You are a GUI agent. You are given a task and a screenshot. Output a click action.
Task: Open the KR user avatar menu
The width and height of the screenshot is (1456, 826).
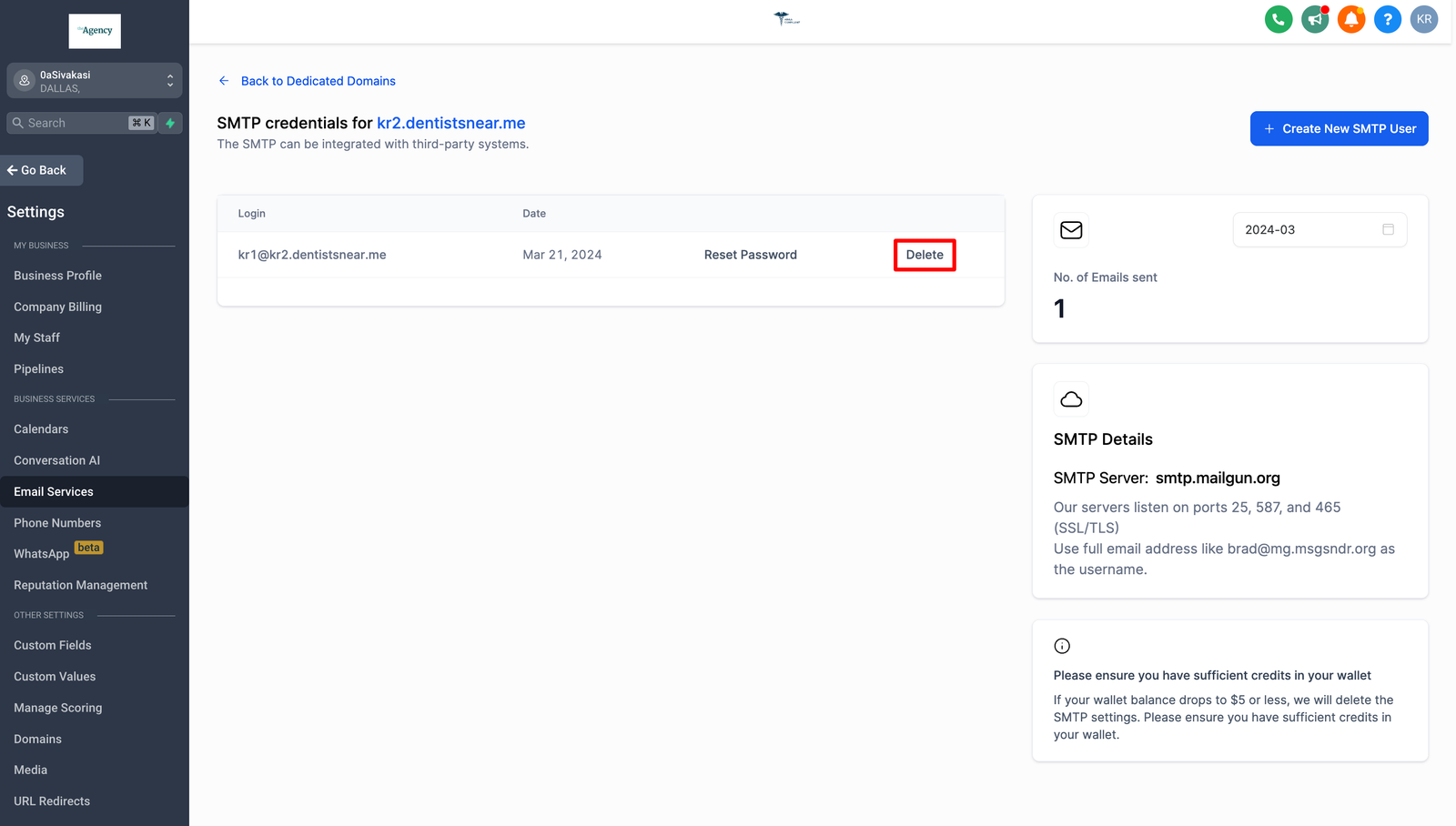click(x=1423, y=19)
